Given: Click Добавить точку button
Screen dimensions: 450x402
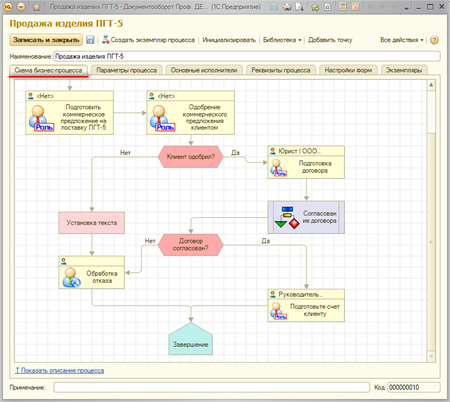Looking at the screenshot, I should [330, 40].
